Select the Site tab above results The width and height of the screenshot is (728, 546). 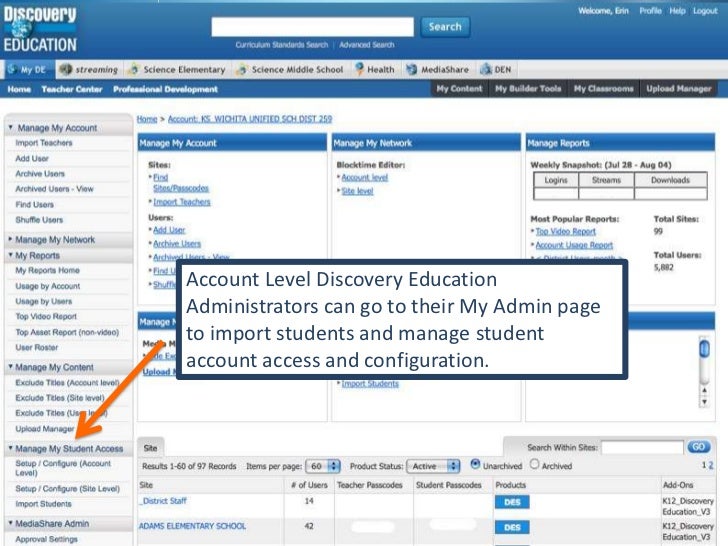[150, 448]
